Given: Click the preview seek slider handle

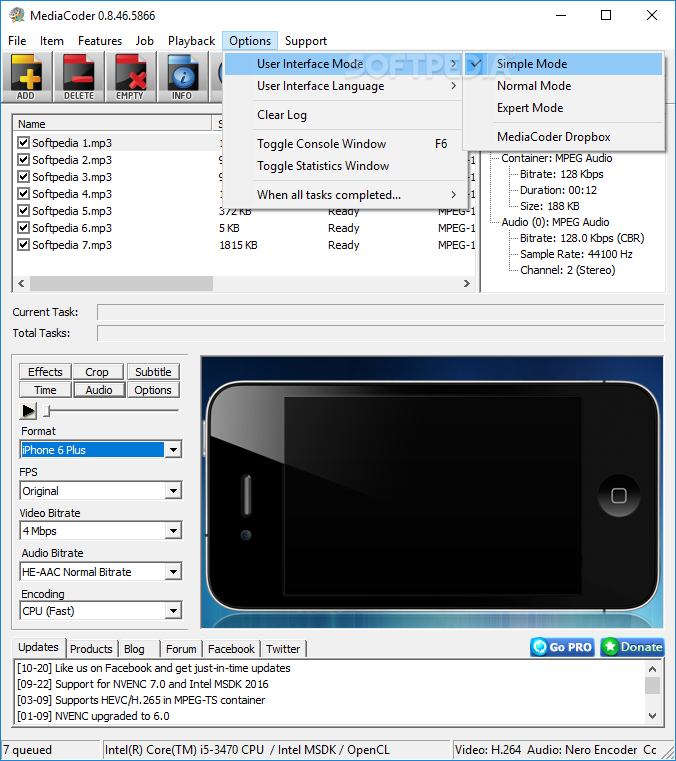Looking at the screenshot, I should click(47, 411).
